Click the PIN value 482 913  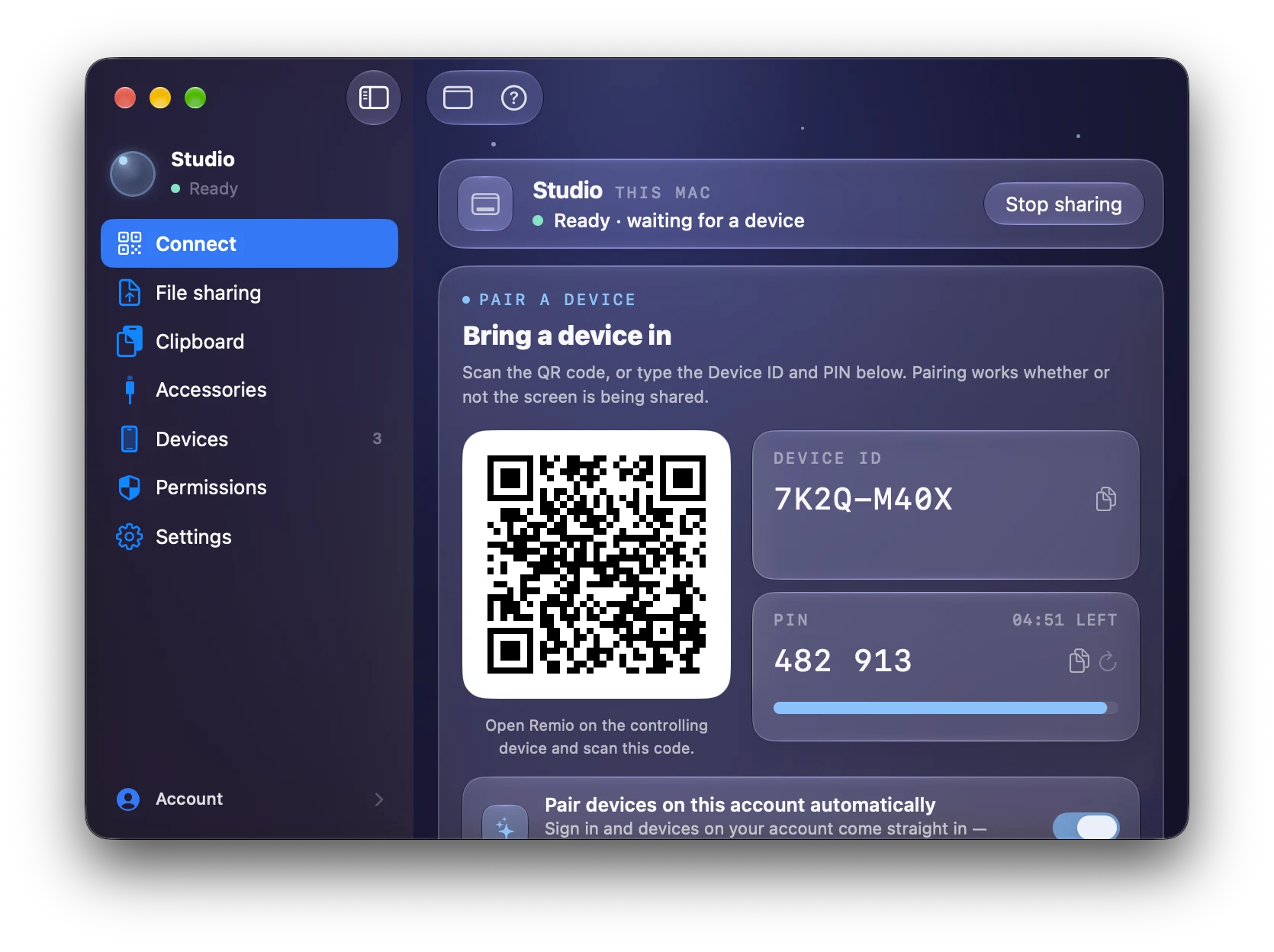842,661
